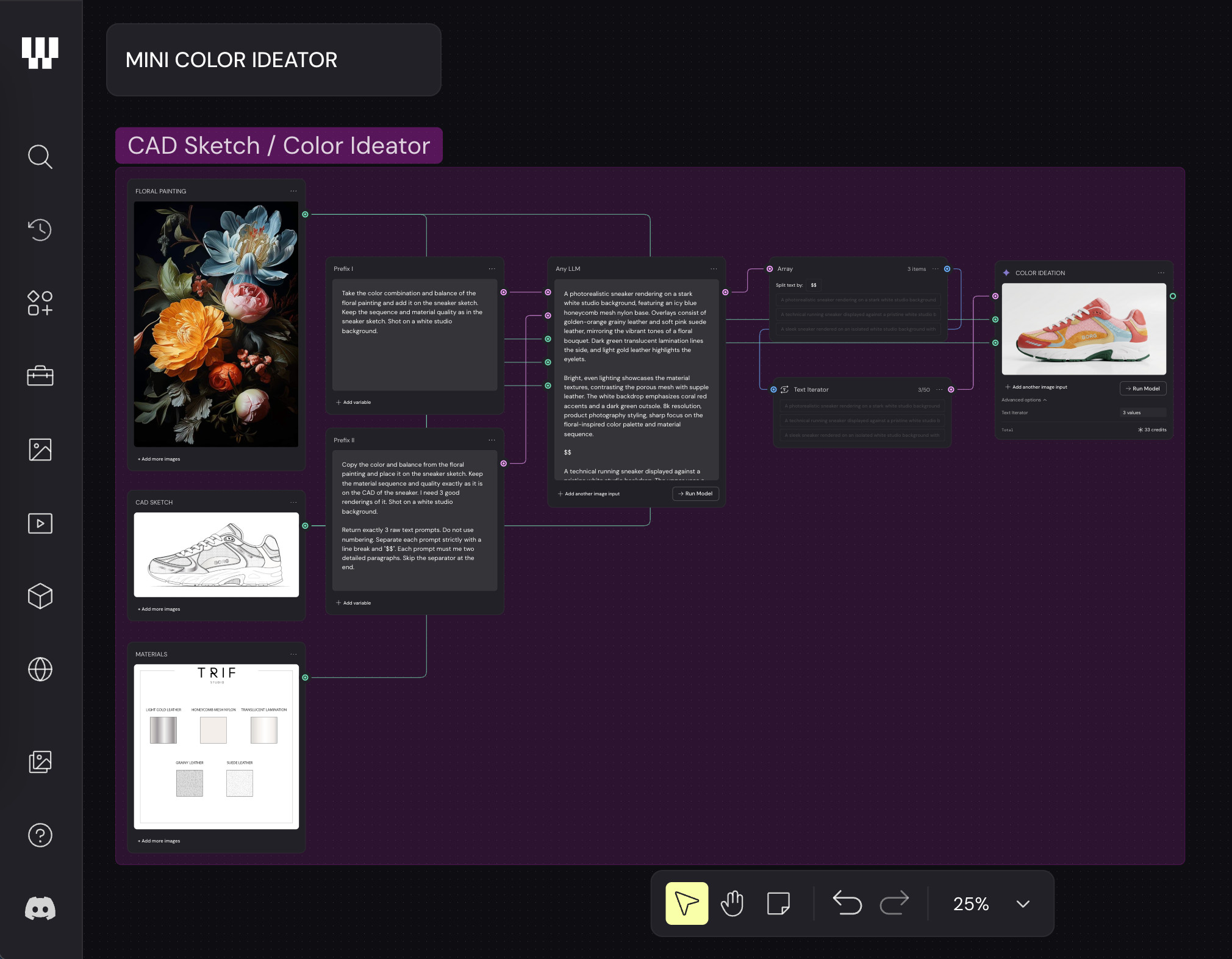
Task: Open the 3D cube icon
Action: click(x=40, y=596)
